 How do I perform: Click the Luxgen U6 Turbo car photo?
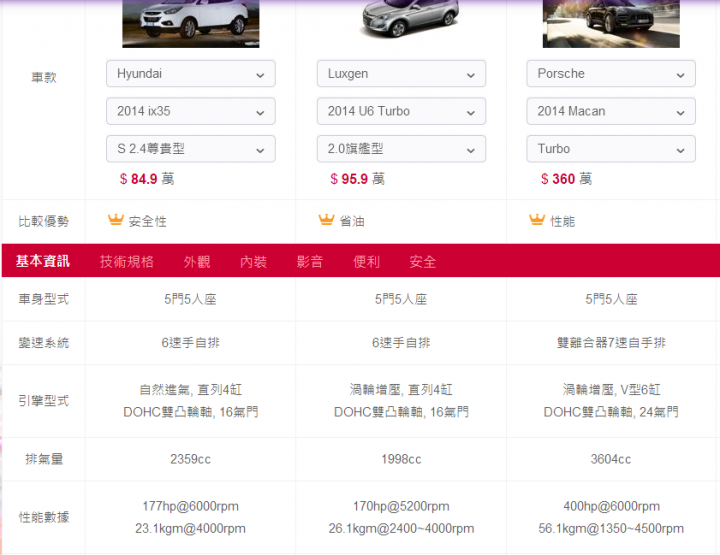click(x=410, y=18)
